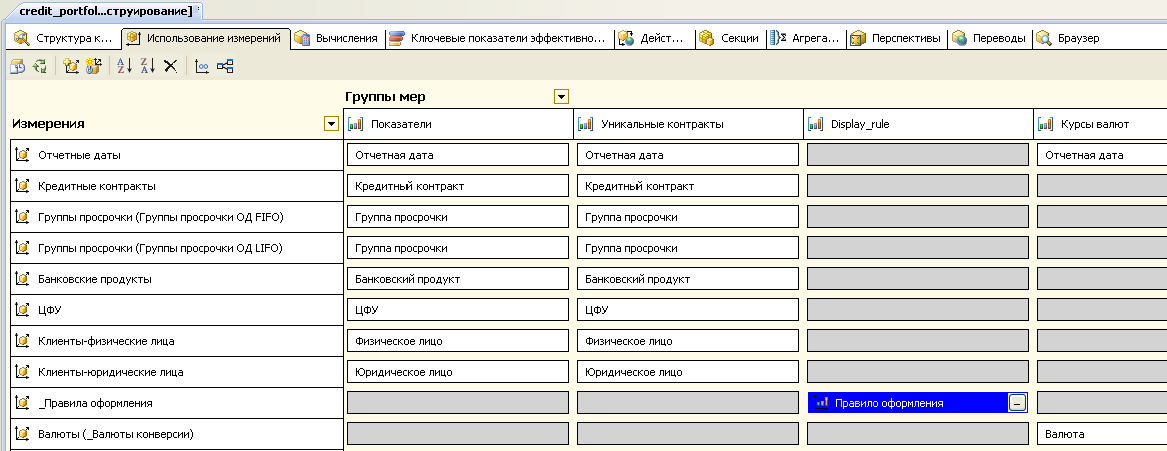
Task: Select the Кредитные контракты dimension row
Action: [177, 186]
